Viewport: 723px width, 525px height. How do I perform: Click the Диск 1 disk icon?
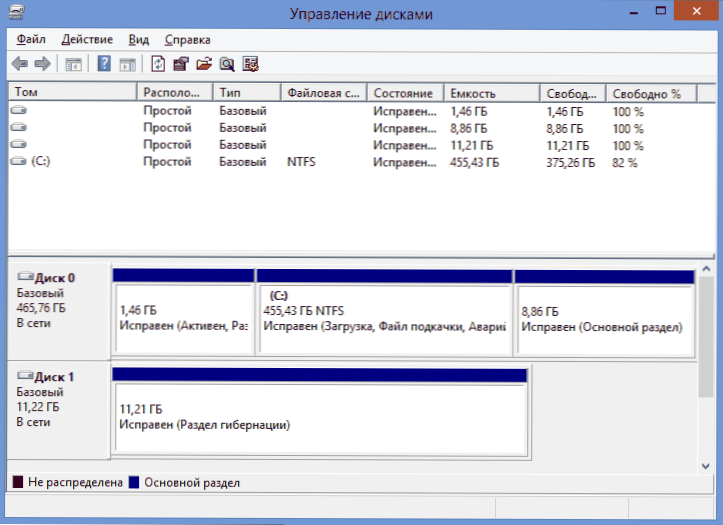[25, 376]
